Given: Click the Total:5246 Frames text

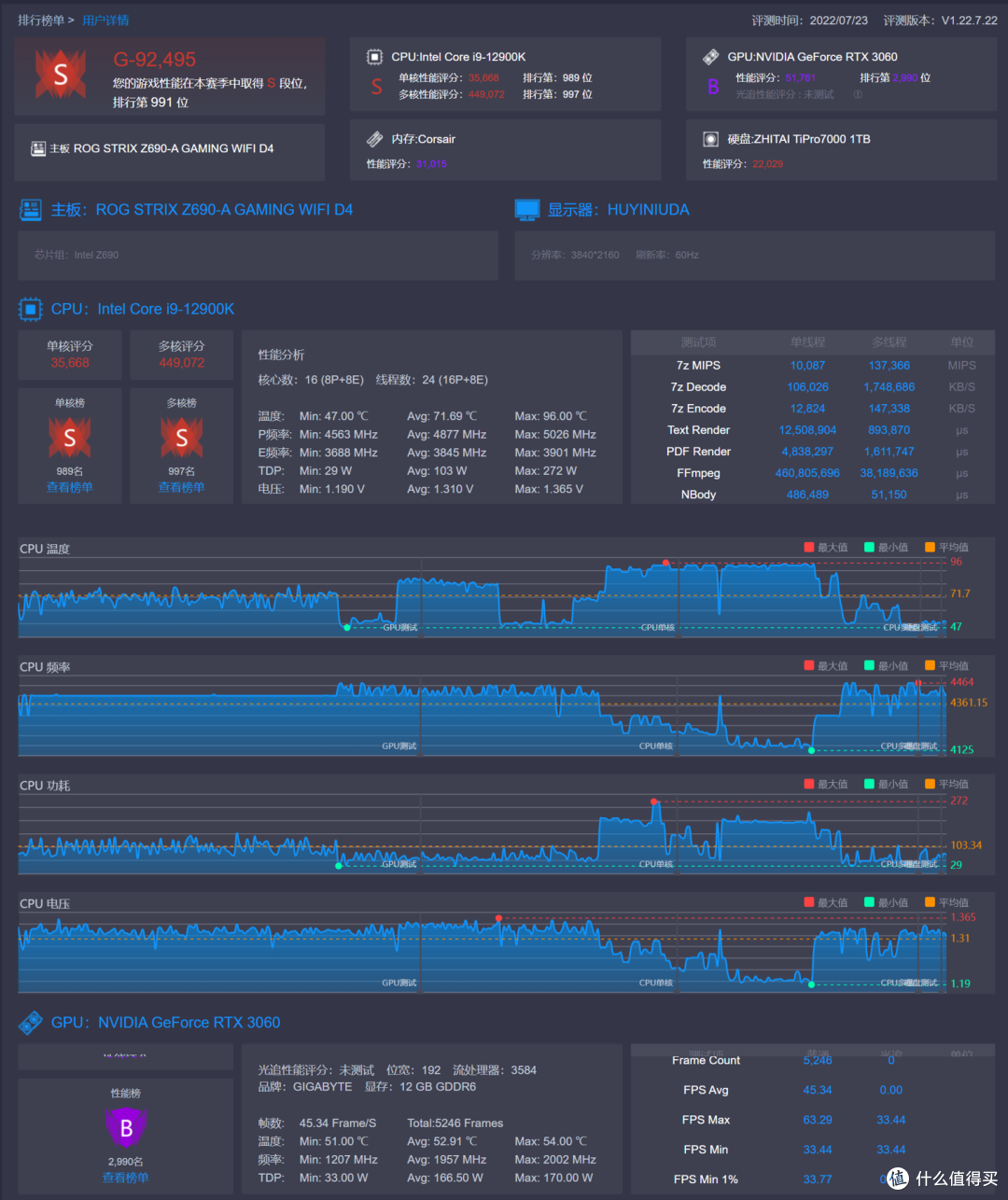Looking at the screenshot, I should tap(455, 1123).
